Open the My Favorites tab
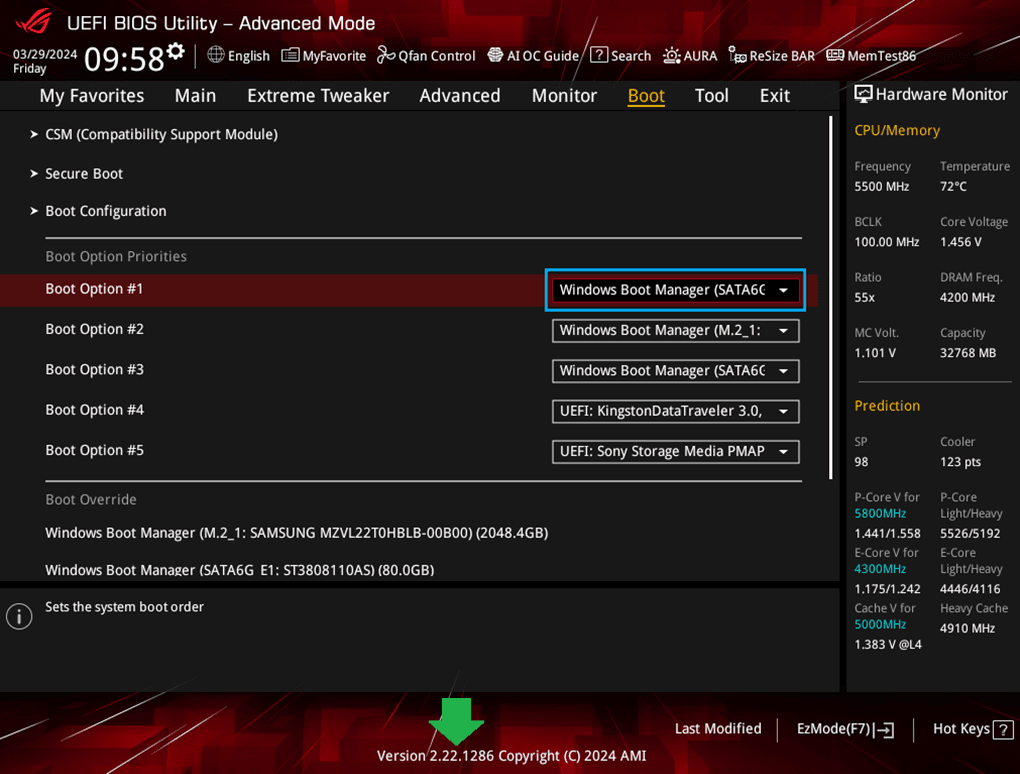The image size is (1020, 774). click(x=92, y=96)
